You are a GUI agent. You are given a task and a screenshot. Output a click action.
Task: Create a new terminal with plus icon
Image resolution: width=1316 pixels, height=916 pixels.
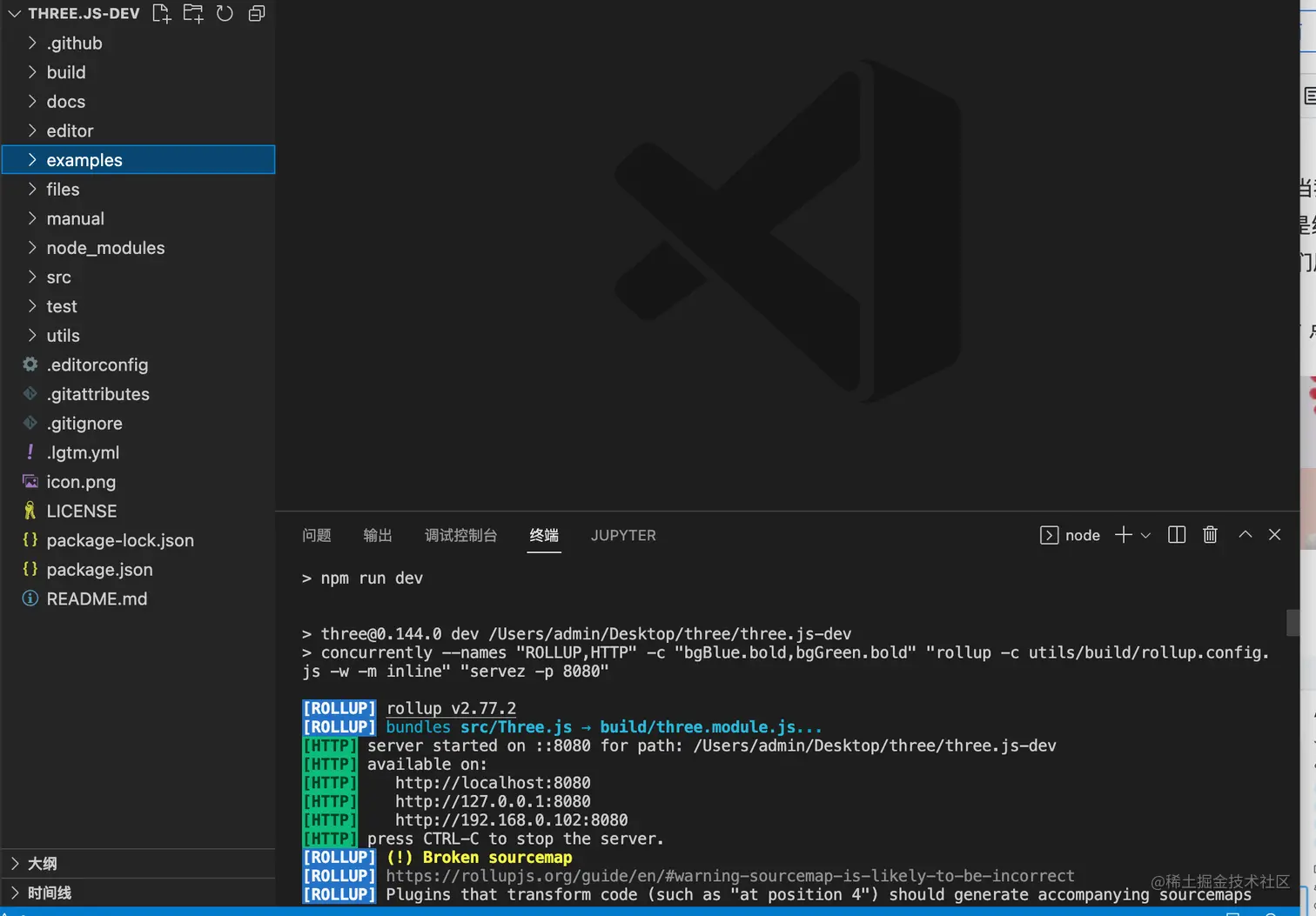(x=1124, y=535)
